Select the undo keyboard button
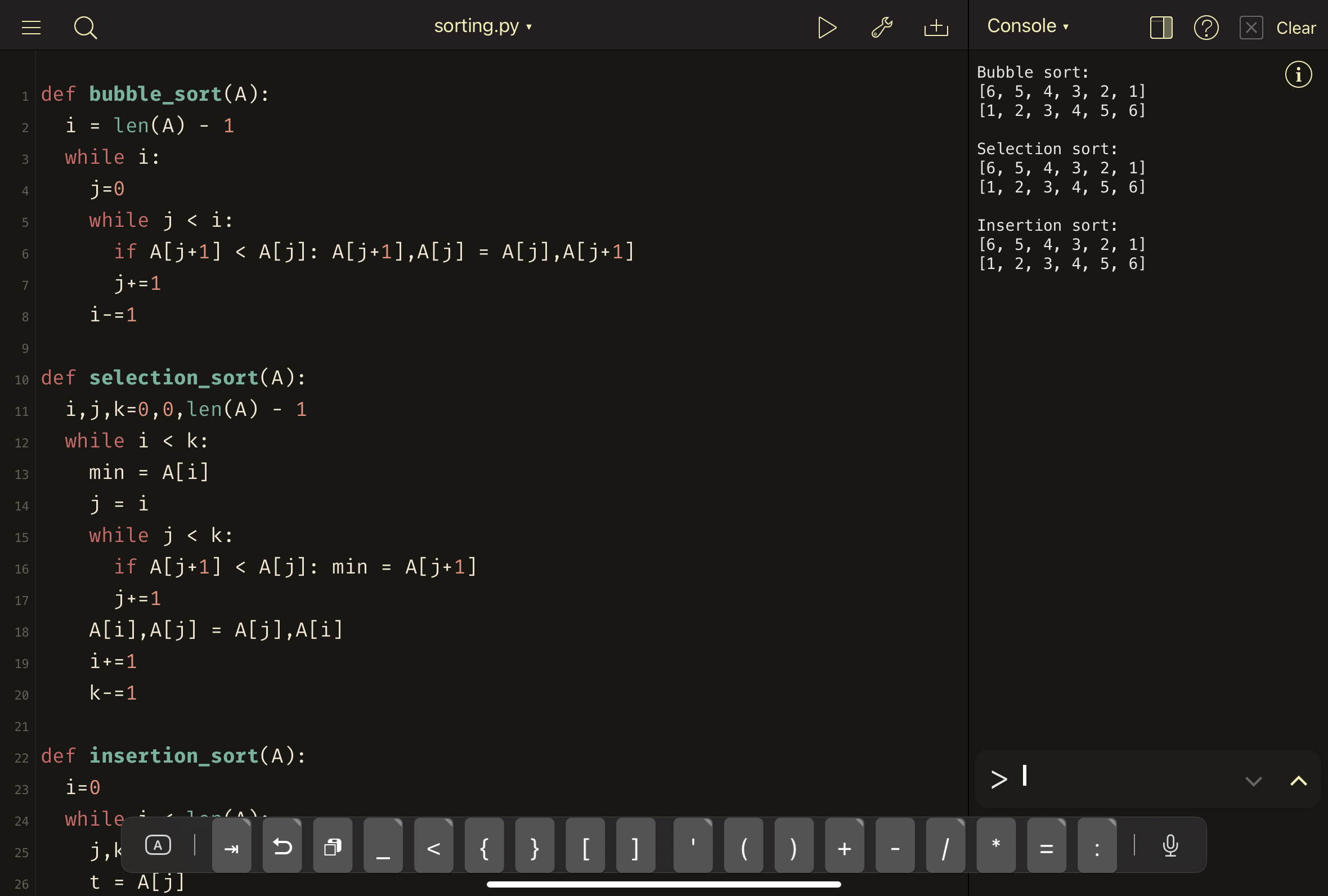 click(x=282, y=847)
